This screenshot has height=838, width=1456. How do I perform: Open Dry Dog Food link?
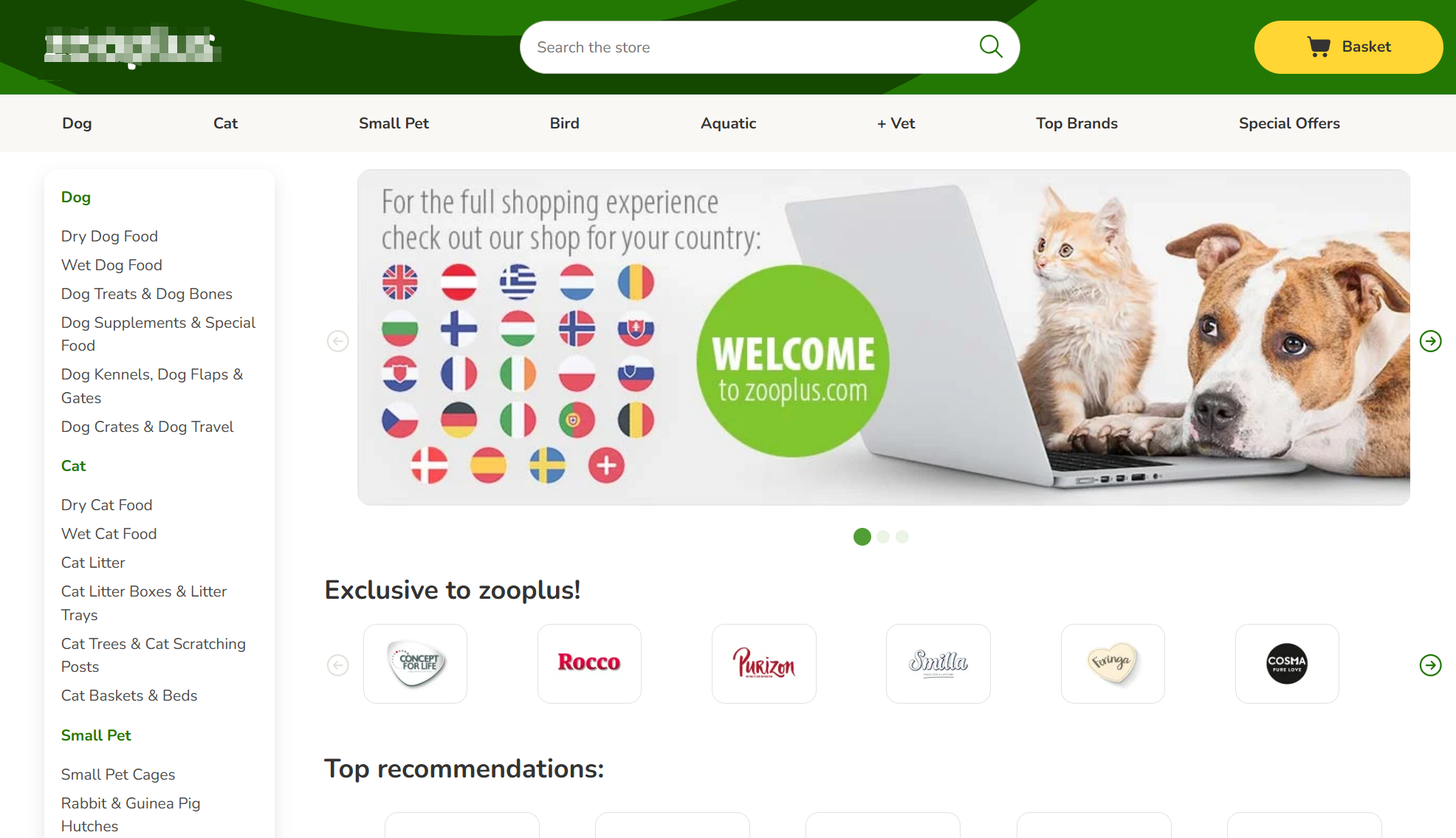pos(109,236)
